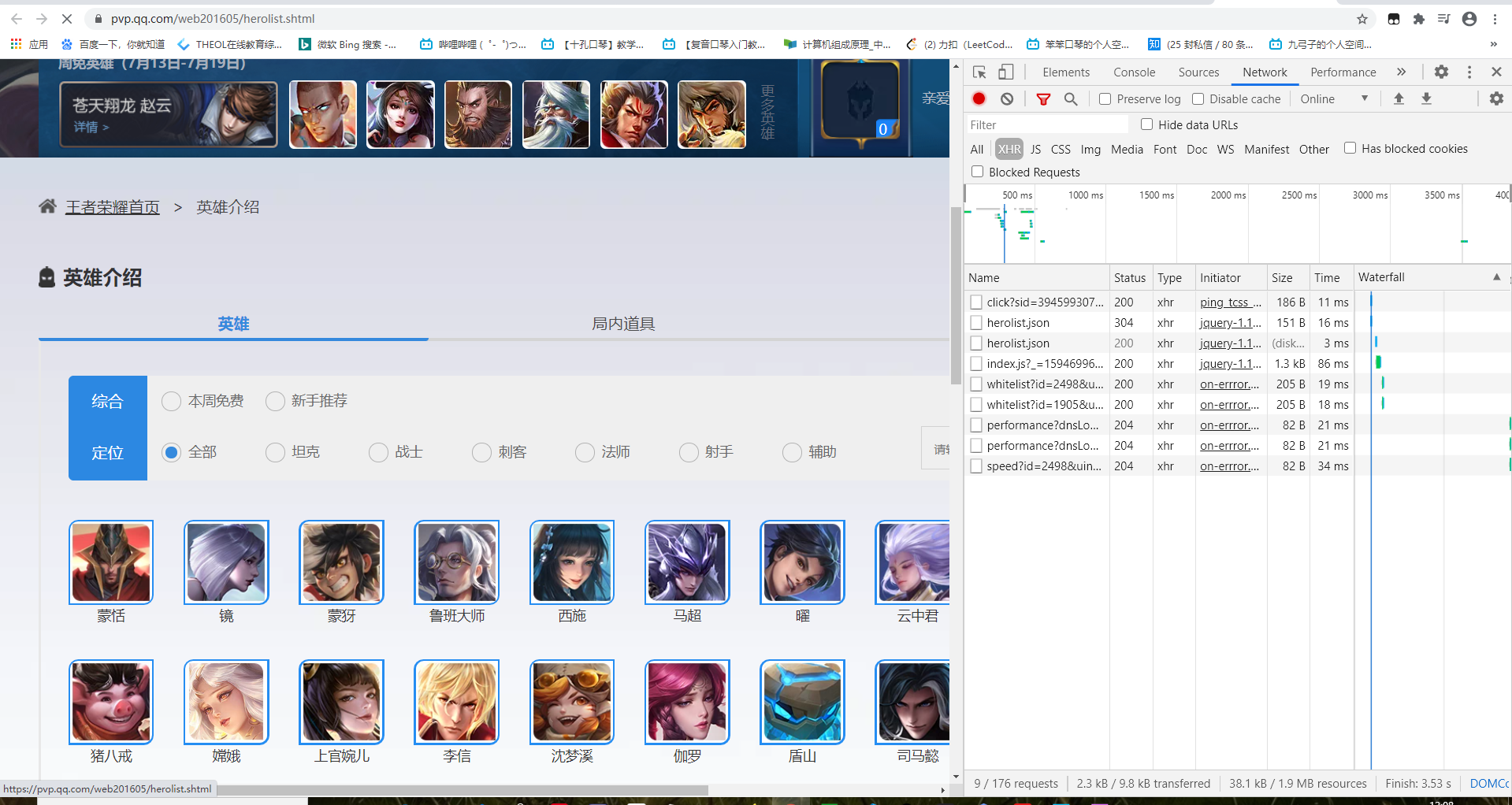This screenshot has width=1512, height=805.
Task: Switch to the 局内道具 tab
Action: click(x=623, y=324)
